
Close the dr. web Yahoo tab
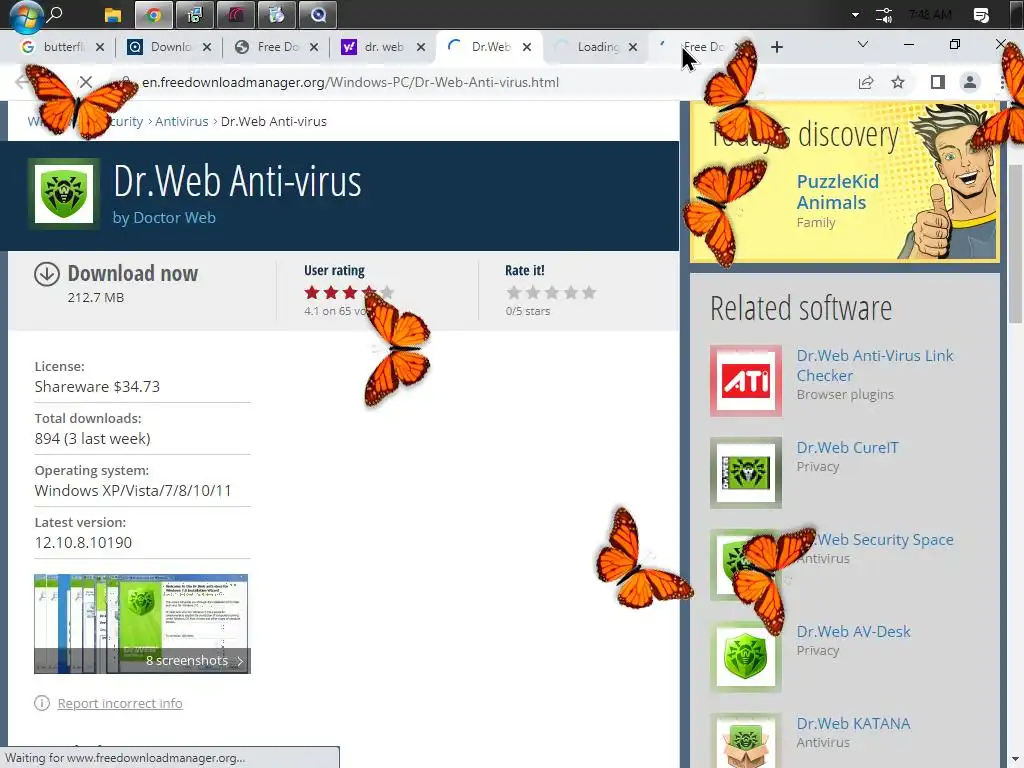point(421,47)
